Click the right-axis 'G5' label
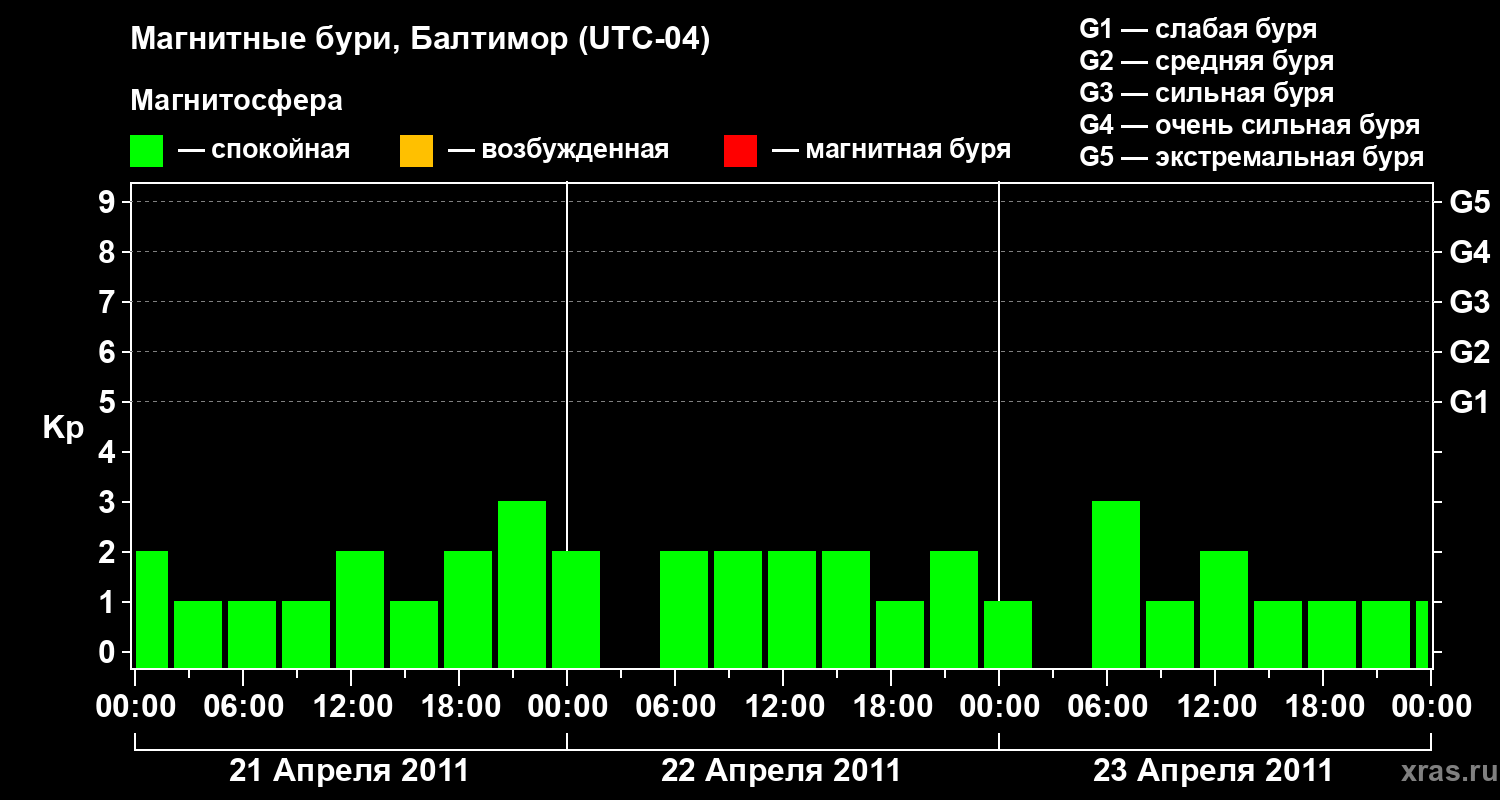 pyautogui.click(x=1469, y=202)
